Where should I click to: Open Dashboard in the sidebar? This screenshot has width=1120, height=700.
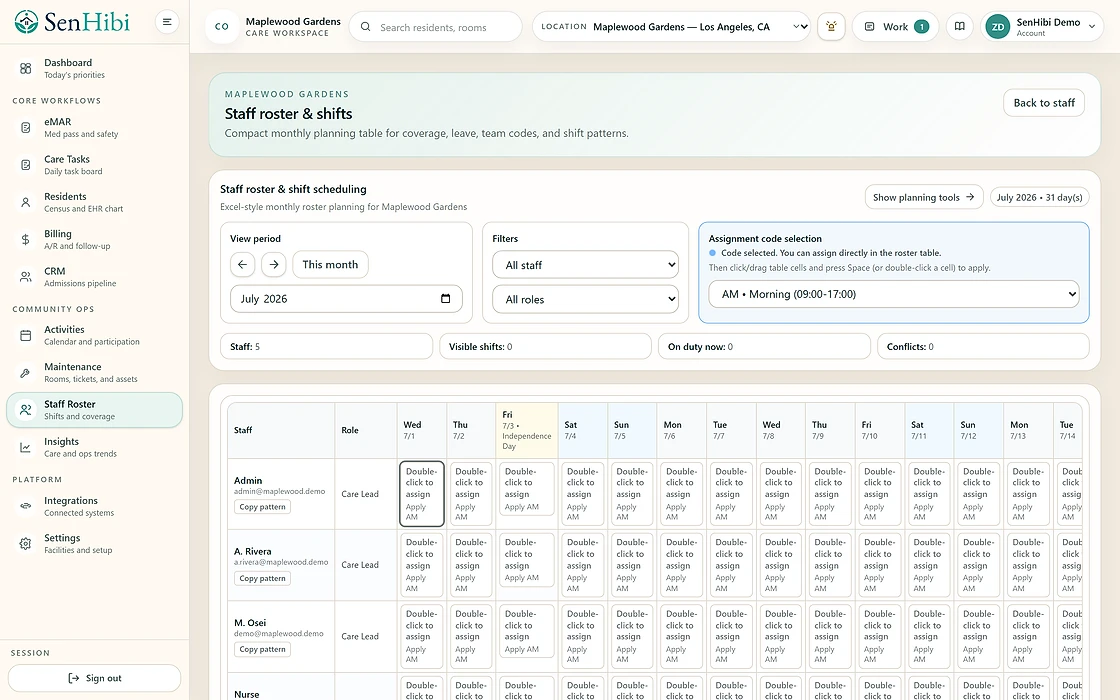click(94, 69)
